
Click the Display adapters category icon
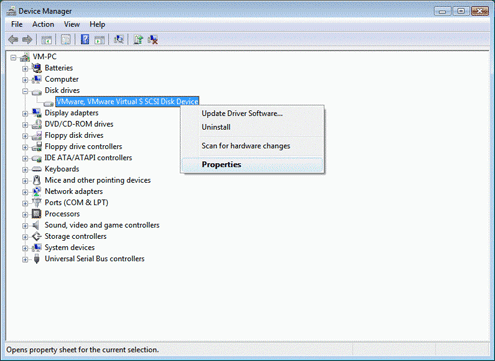tap(37, 113)
